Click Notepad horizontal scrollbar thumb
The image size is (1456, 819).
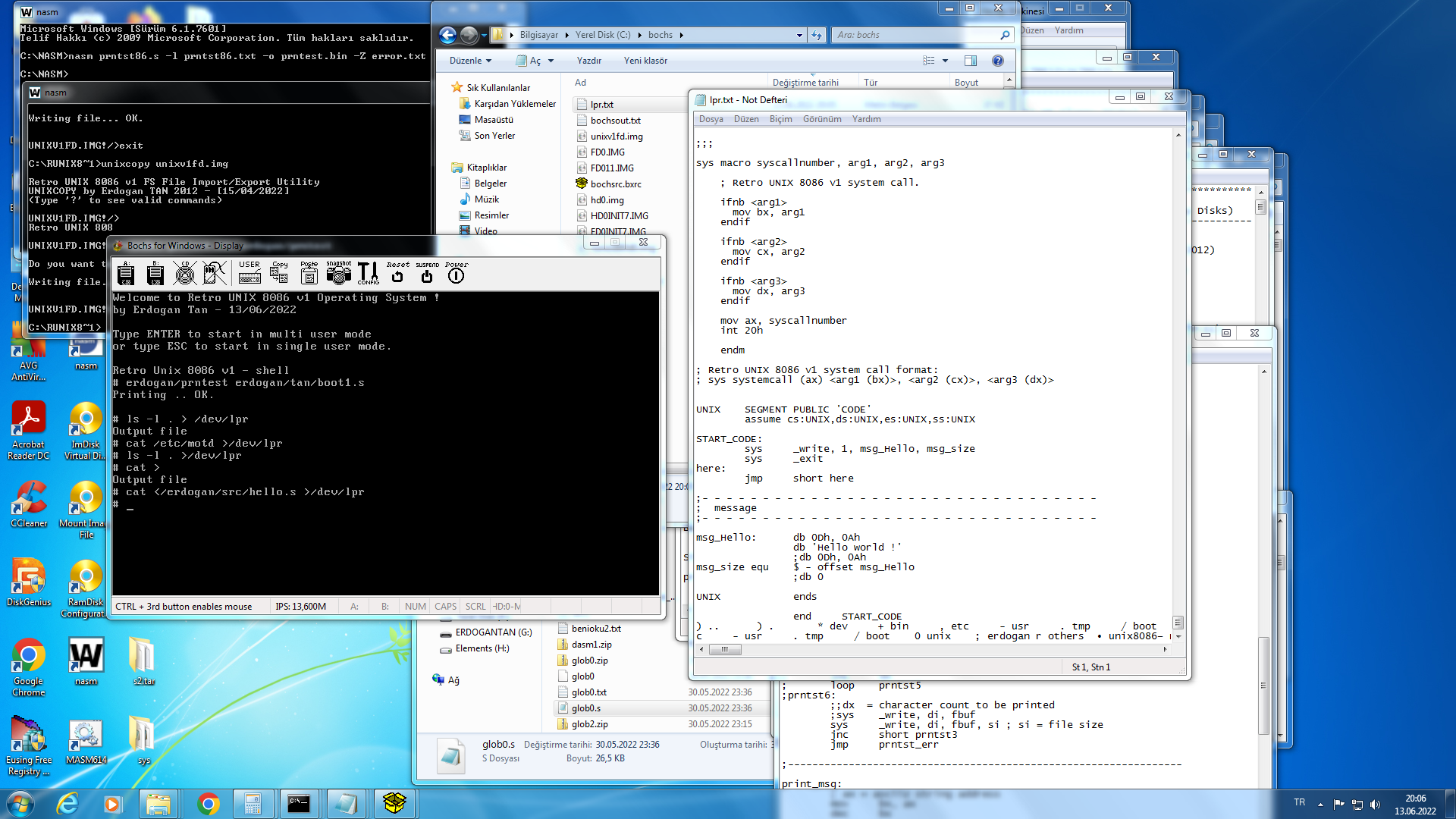[x=724, y=649]
